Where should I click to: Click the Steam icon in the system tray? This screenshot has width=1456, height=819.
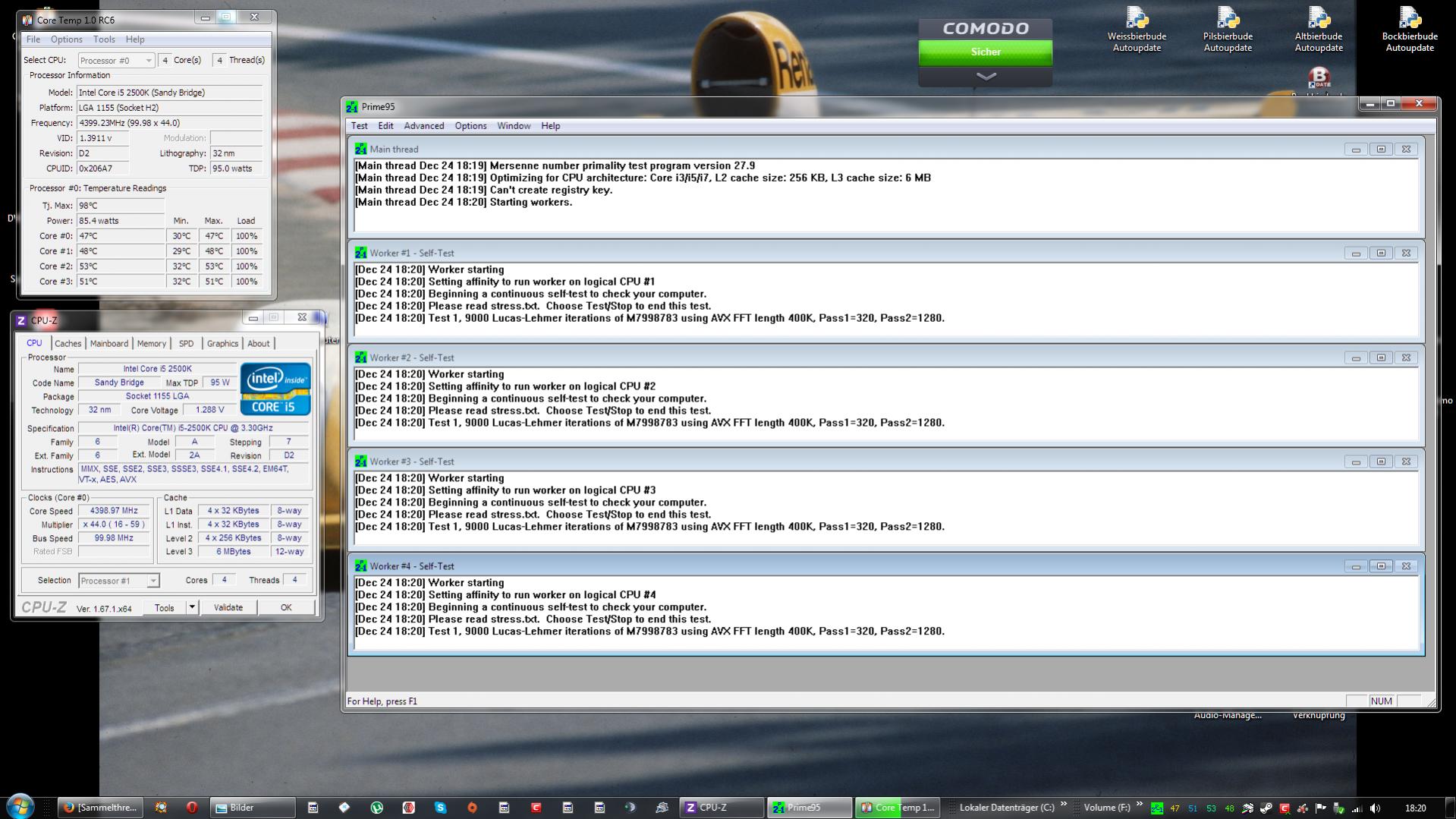[1266, 808]
